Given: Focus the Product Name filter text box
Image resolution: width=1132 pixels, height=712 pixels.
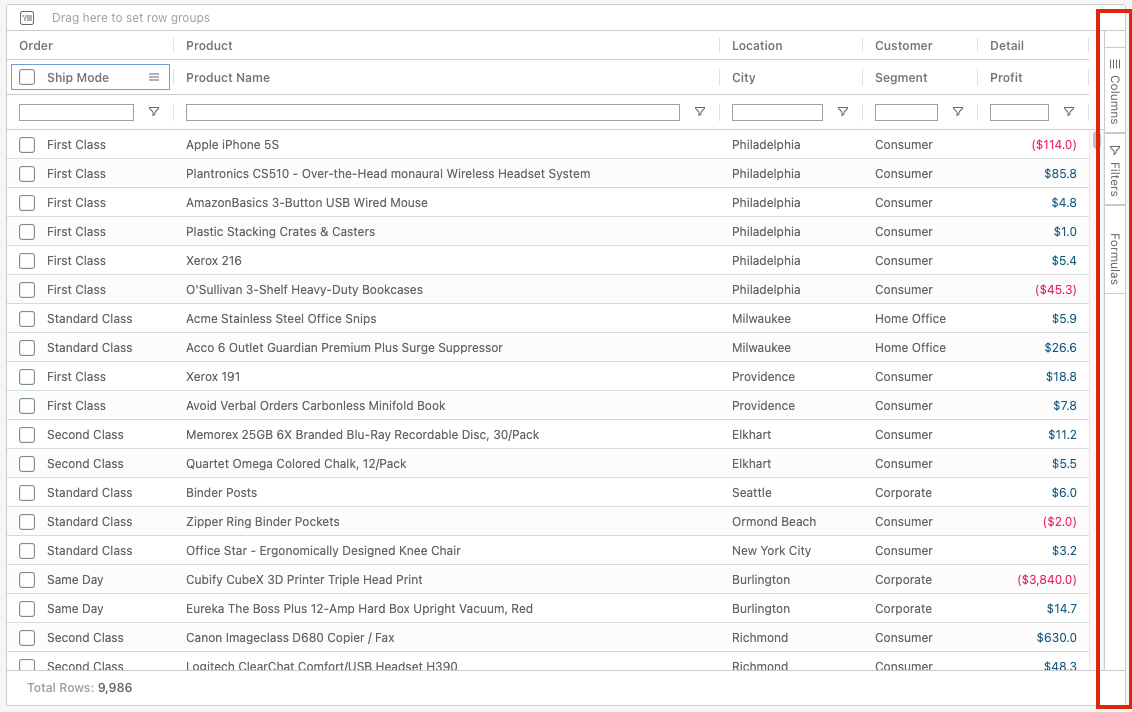Looking at the screenshot, I should 432,112.
